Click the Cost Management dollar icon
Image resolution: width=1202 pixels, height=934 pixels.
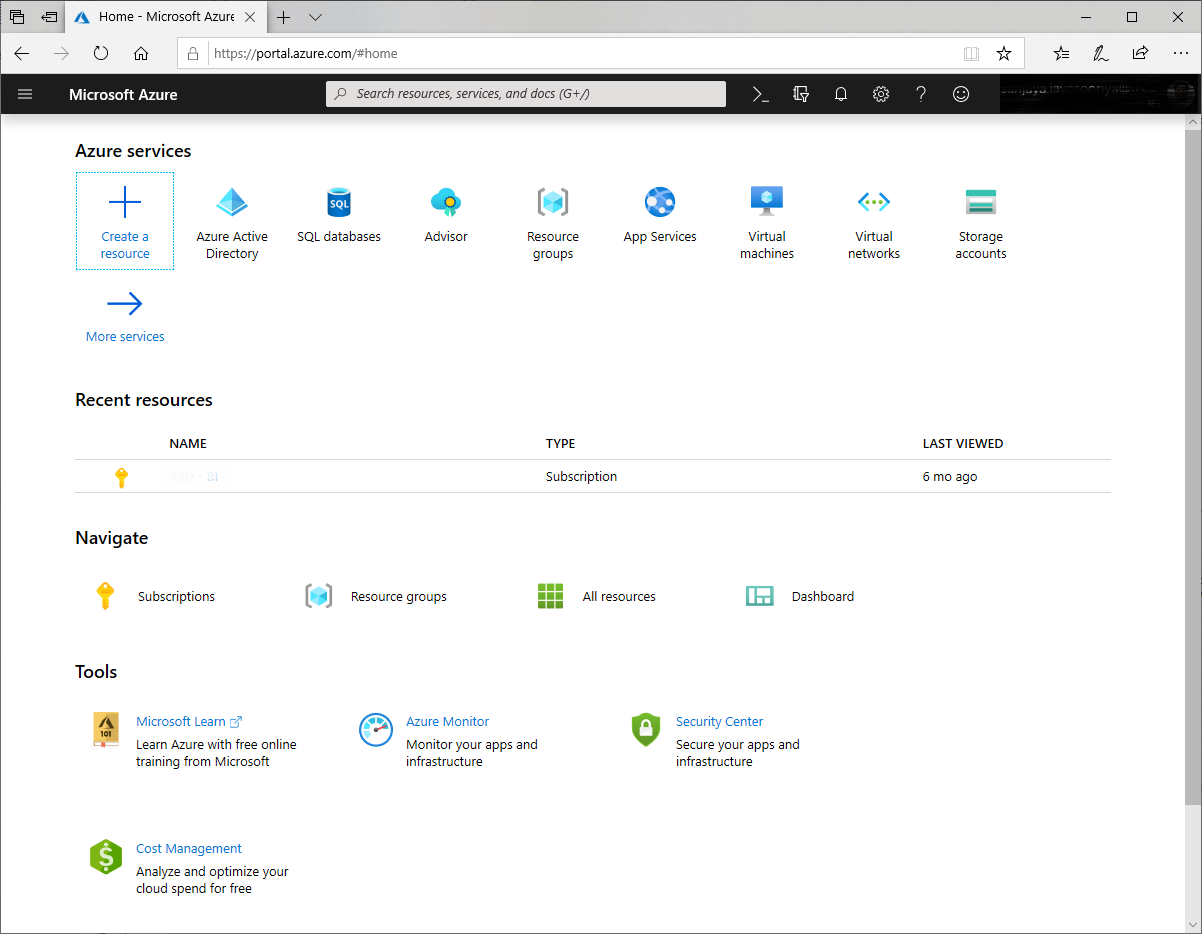click(x=106, y=857)
